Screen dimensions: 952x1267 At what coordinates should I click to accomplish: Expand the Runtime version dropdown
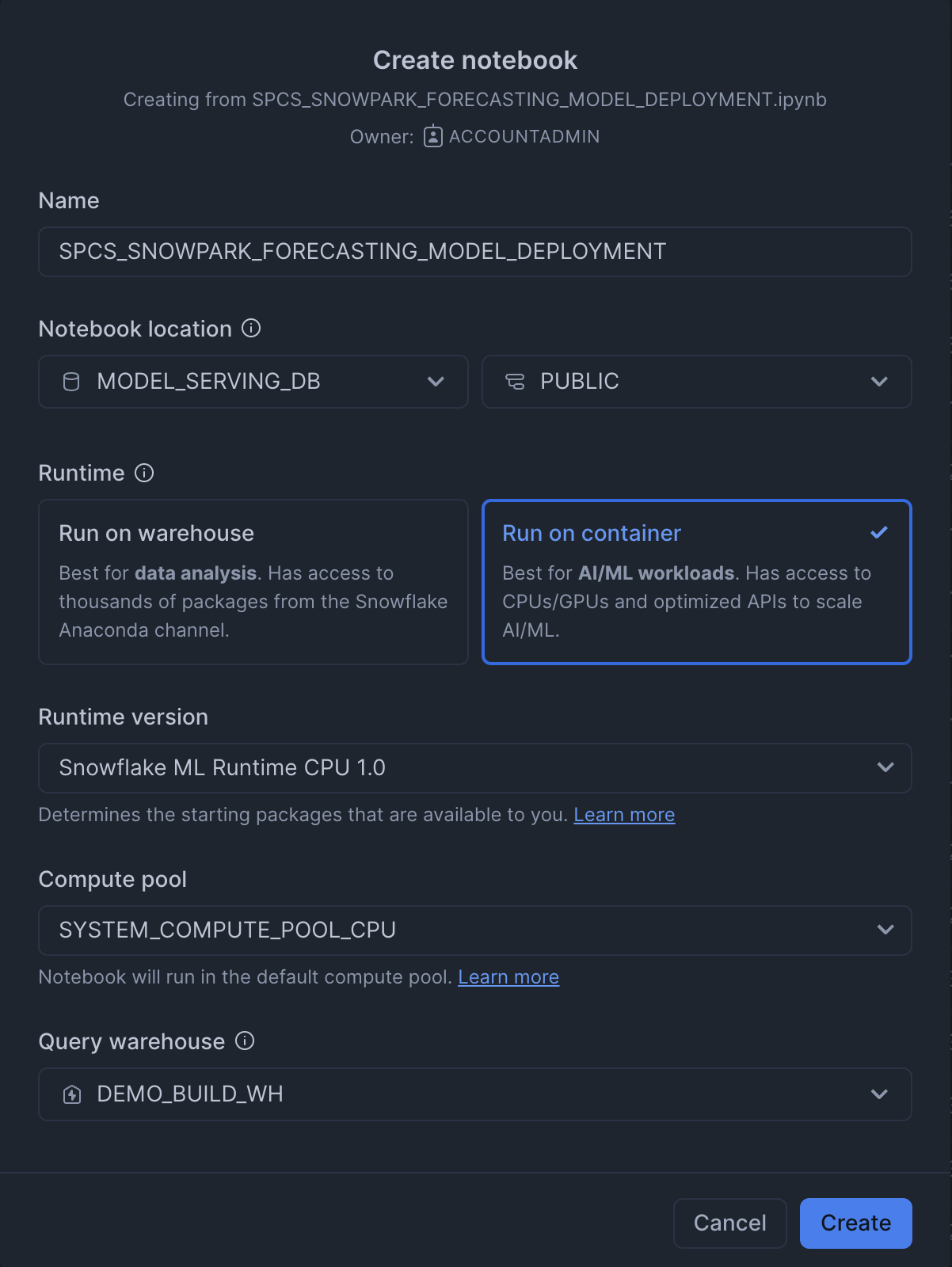474,767
